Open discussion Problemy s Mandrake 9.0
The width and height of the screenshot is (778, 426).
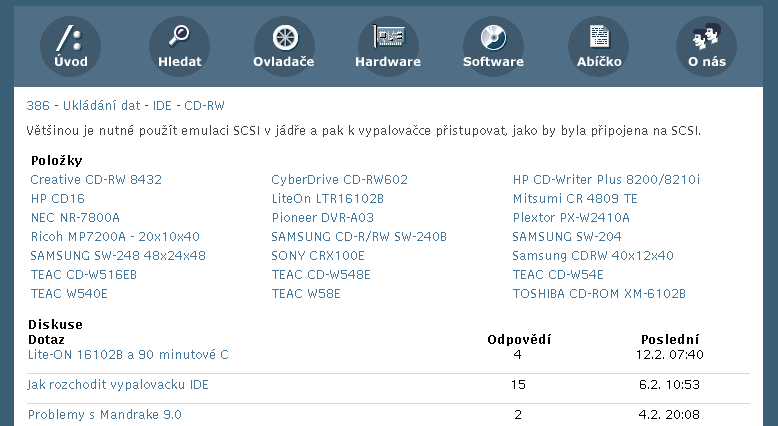105,415
